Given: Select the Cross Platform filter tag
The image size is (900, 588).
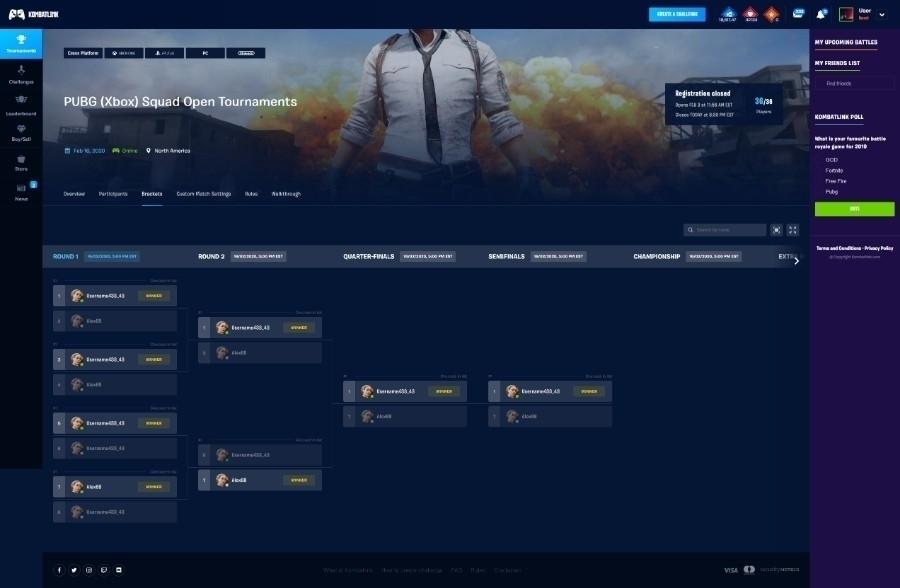Looking at the screenshot, I should (x=83, y=53).
